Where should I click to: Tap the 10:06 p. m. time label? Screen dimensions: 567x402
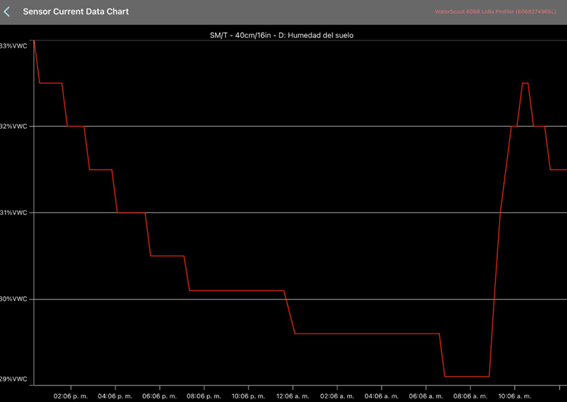pos(248,396)
